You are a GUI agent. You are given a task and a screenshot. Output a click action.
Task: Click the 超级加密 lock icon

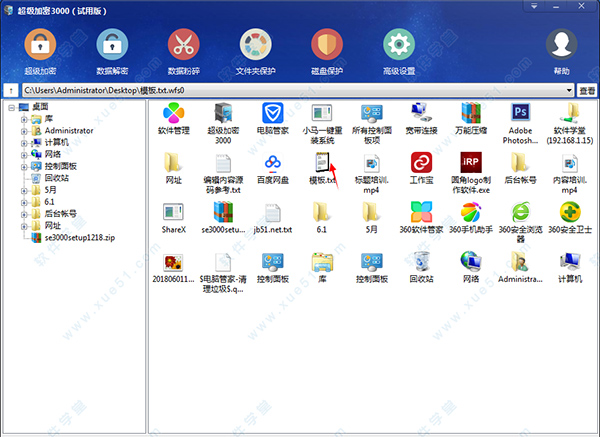[39, 46]
